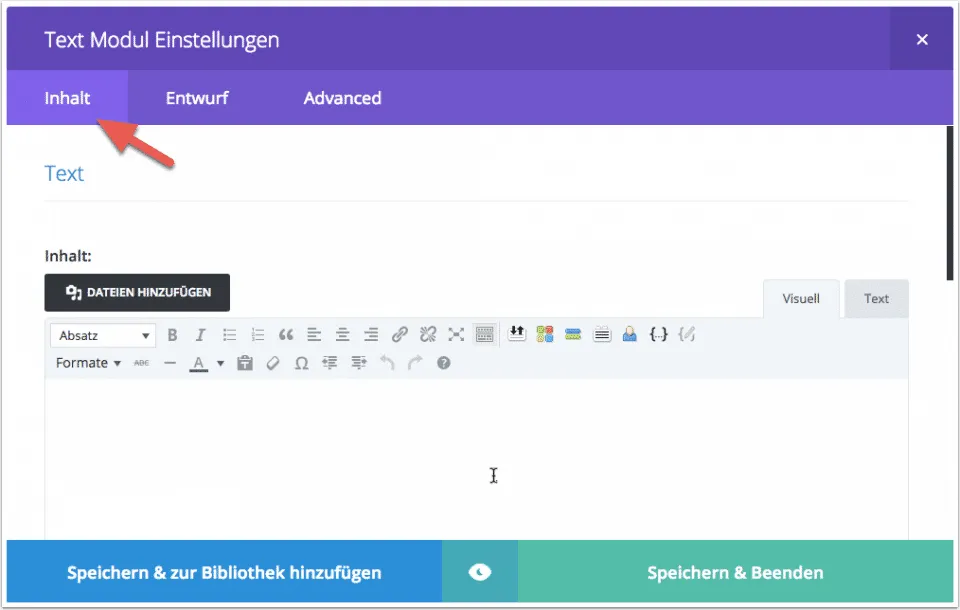Apply italic formatting
The height and width of the screenshot is (610, 960).
(x=200, y=335)
